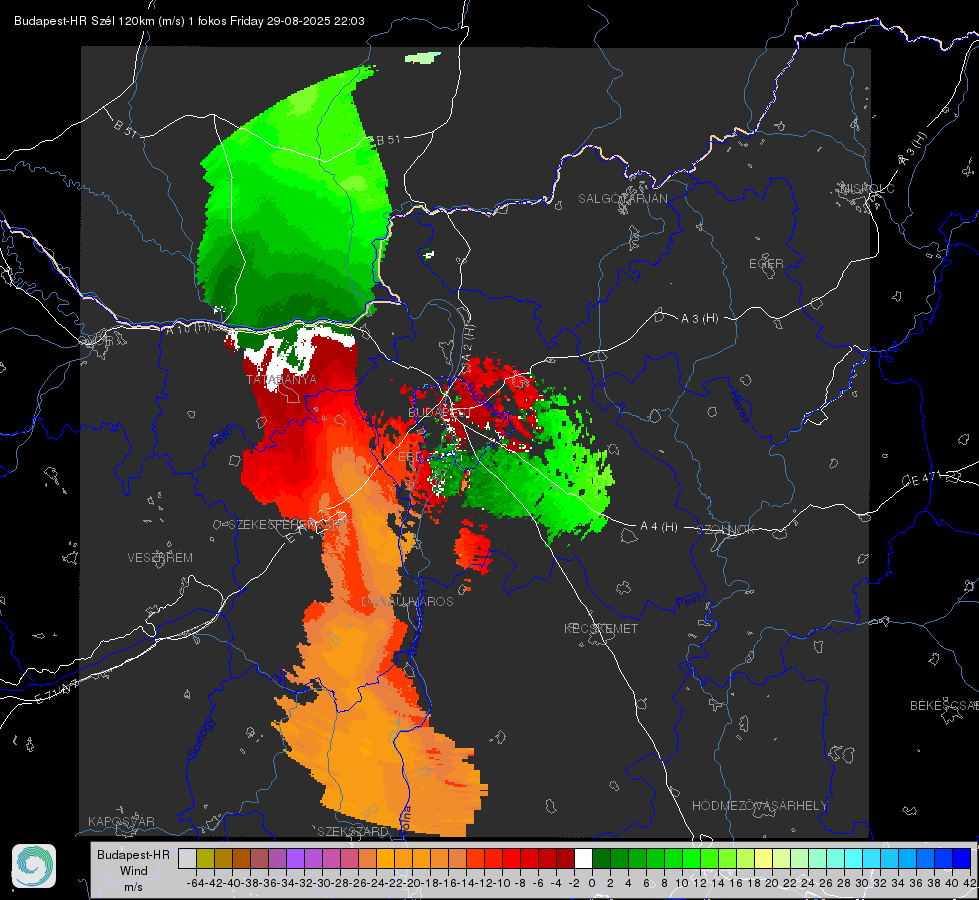Screen dimensions: 979x900
Task: Click the bright yellow swatch in the wind legend
Action: coord(763,858)
